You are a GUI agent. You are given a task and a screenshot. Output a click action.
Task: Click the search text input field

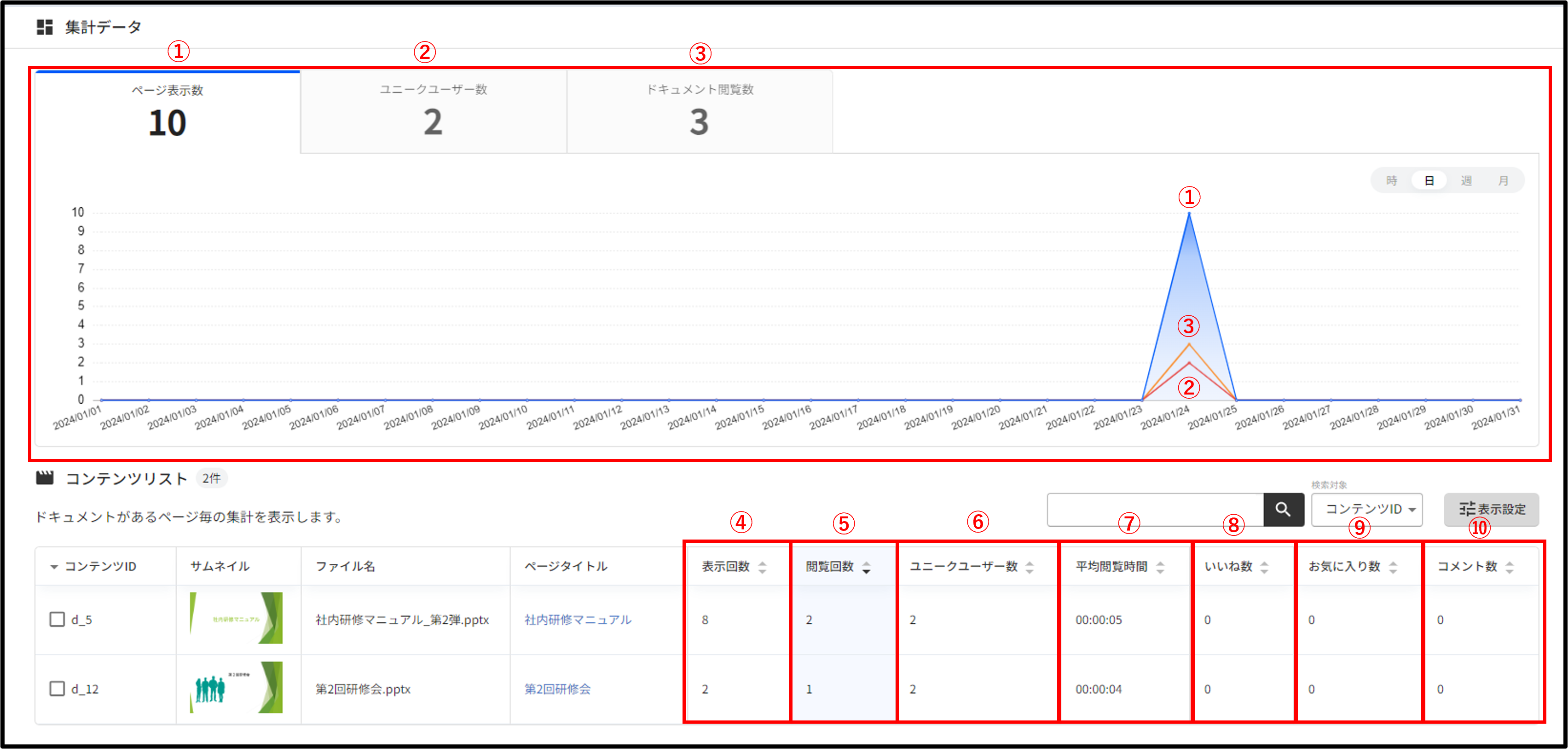[x=1155, y=509]
